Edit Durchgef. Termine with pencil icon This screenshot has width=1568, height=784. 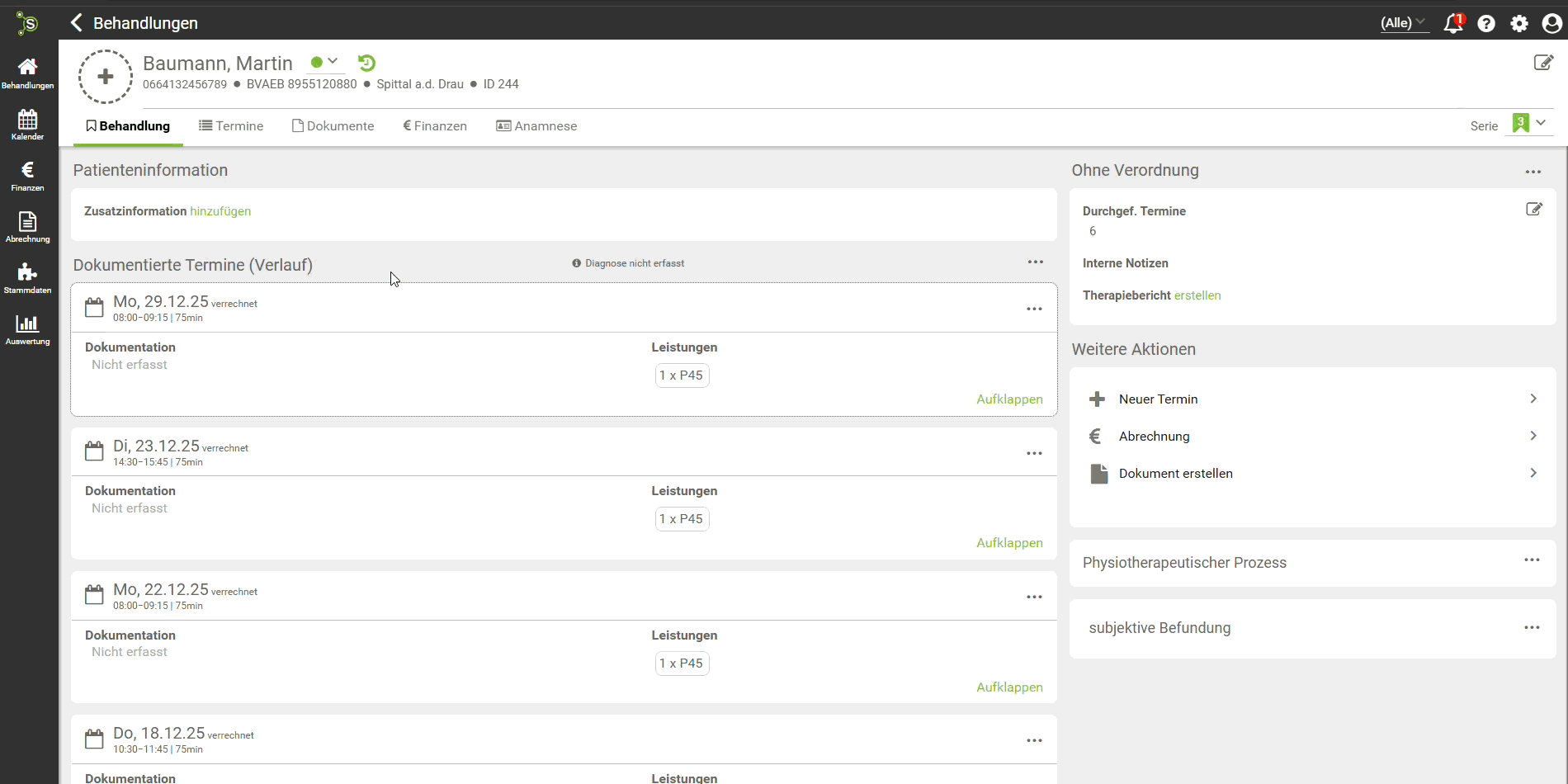[1533, 210]
